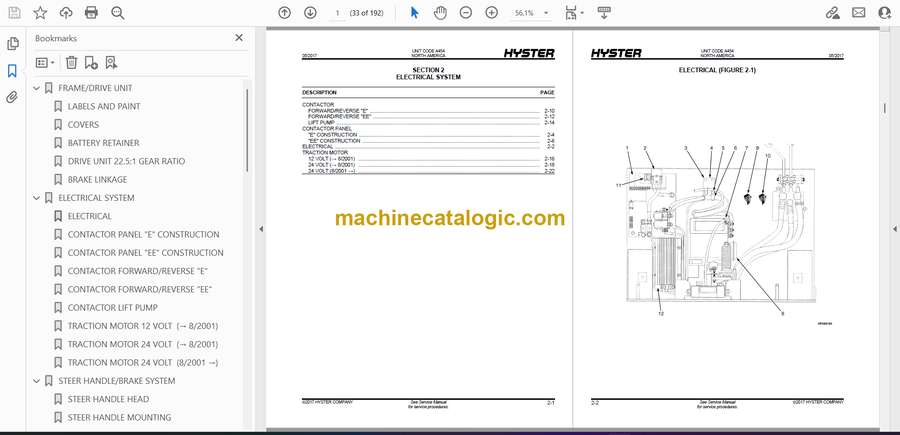Click the bookmarks panel vertical scrollbar

[x=247, y=130]
